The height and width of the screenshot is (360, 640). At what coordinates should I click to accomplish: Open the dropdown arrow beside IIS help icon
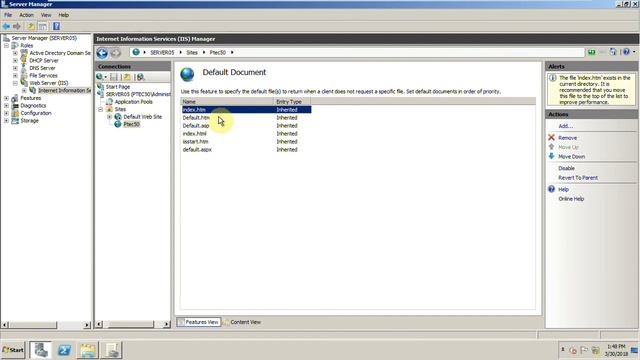click(x=634, y=52)
